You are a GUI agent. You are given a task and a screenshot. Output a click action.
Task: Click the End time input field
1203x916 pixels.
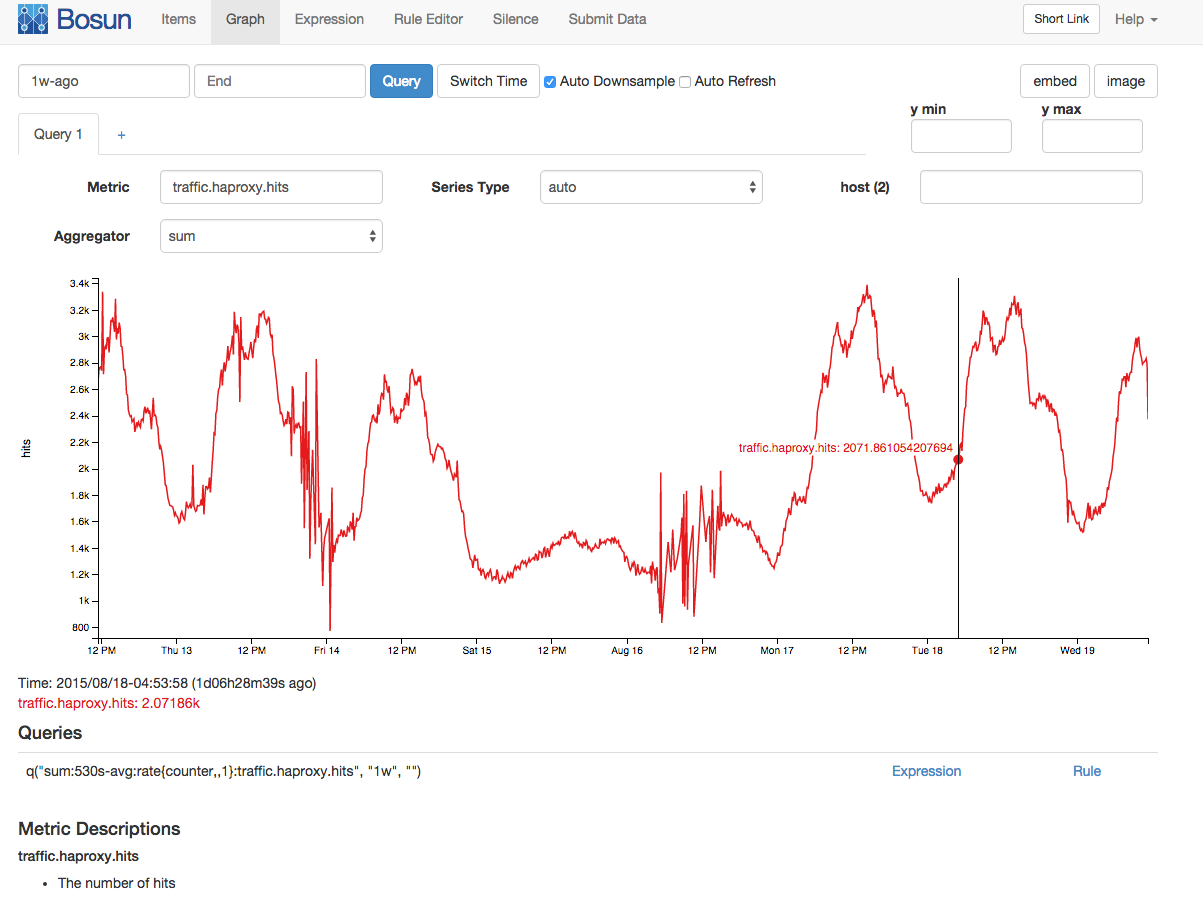(280, 81)
